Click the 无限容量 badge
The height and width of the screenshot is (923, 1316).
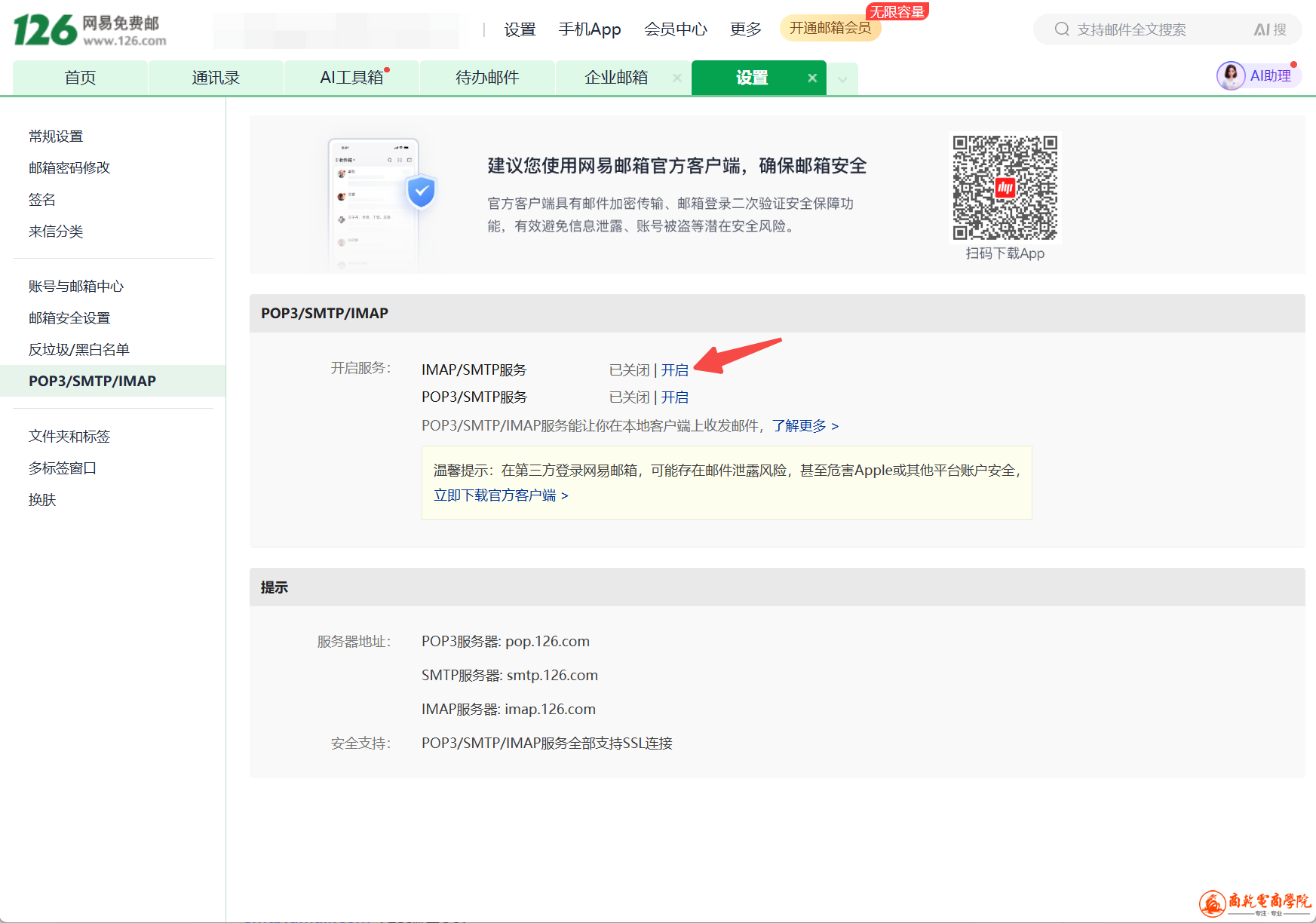[897, 12]
